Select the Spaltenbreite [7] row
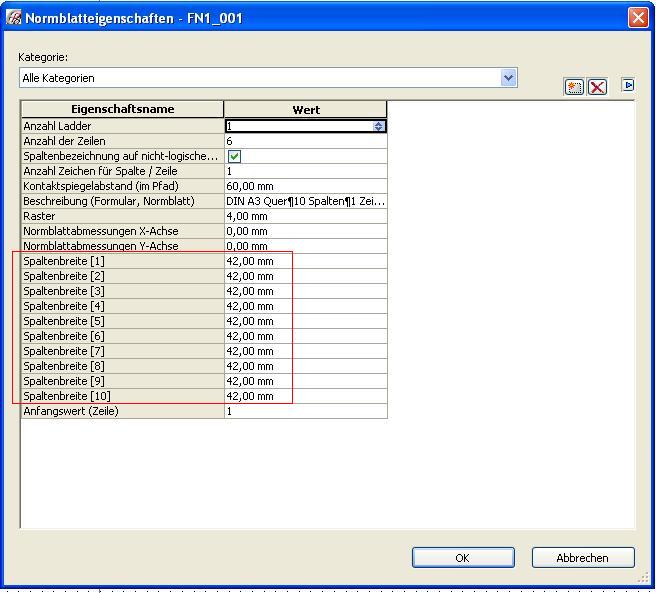Viewport: 656px width, 593px height. coord(122,351)
